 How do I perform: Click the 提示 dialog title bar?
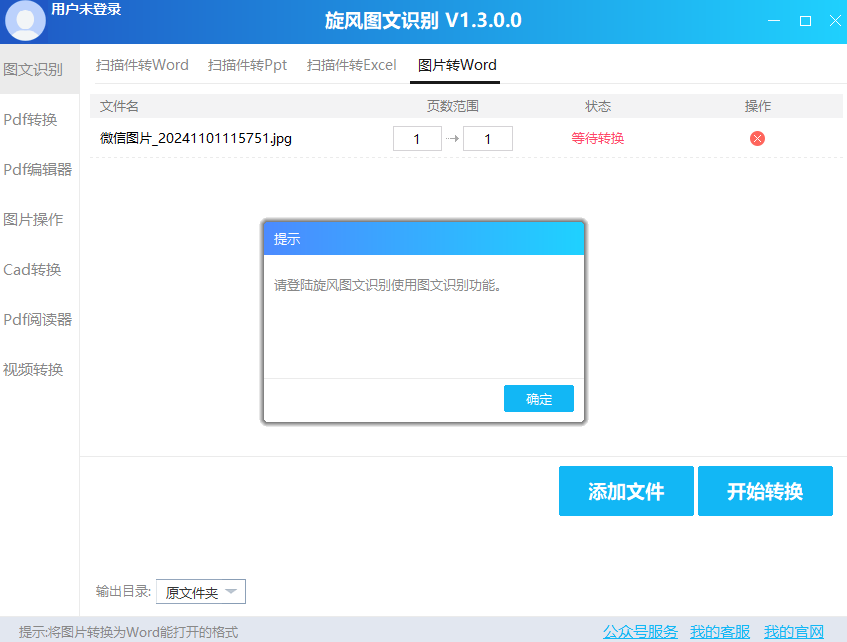(424, 238)
